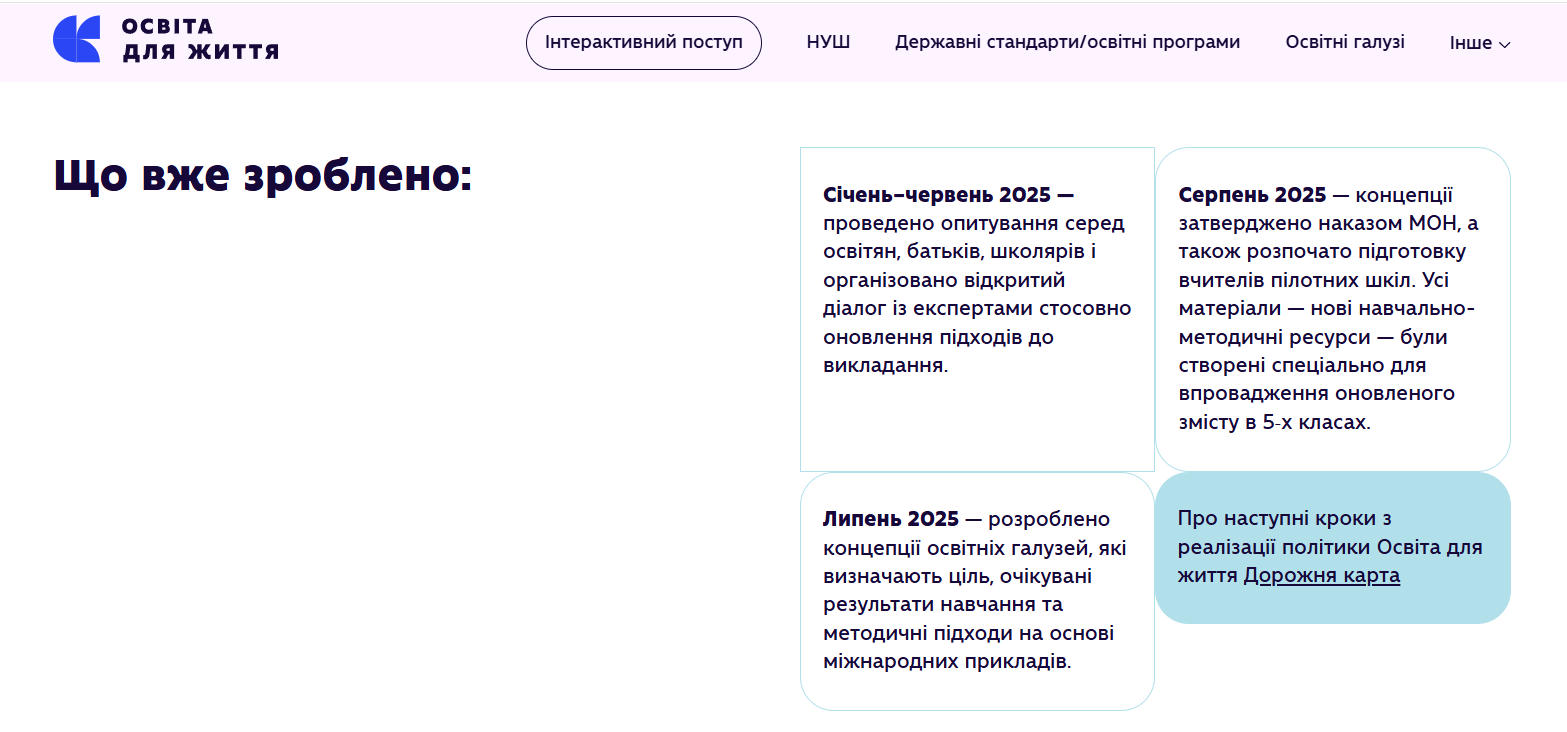Image resolution: width=1567 pixels, height=732 pixels.
Task: Go to the НУШ menu item
Action: click(828, 43)
